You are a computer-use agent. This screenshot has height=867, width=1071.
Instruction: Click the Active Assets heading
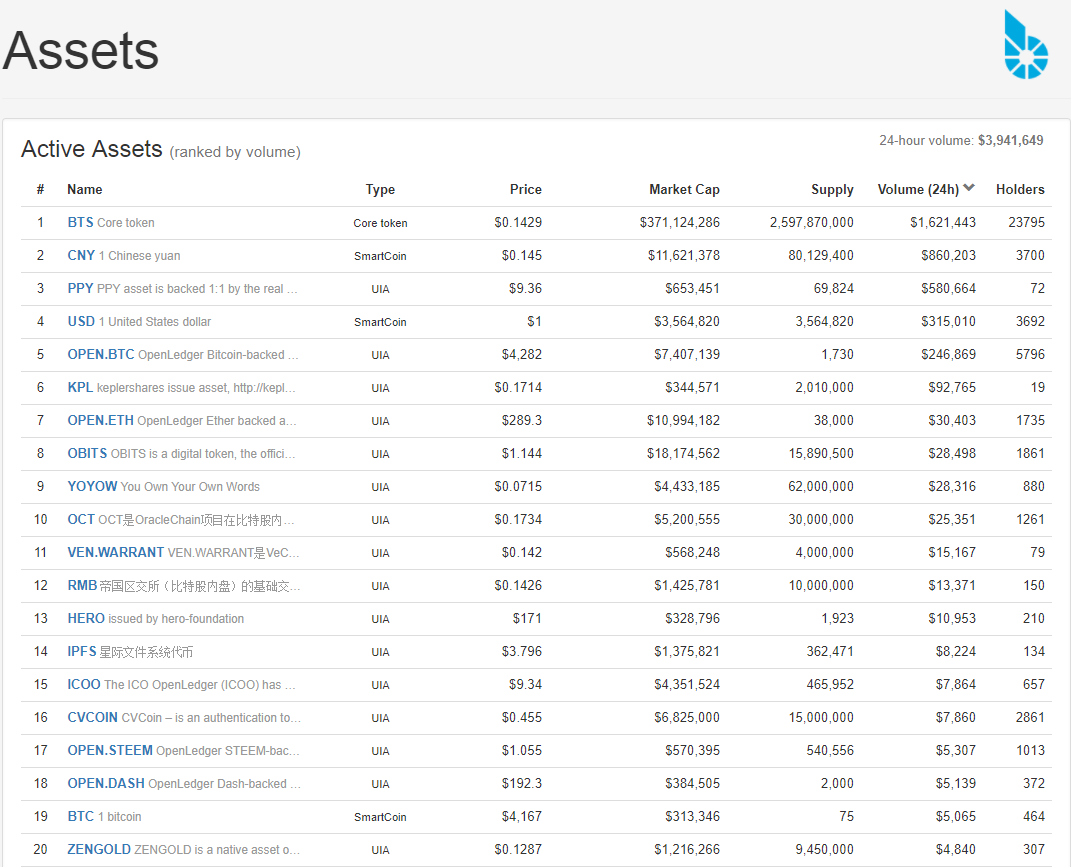point(92,148)
